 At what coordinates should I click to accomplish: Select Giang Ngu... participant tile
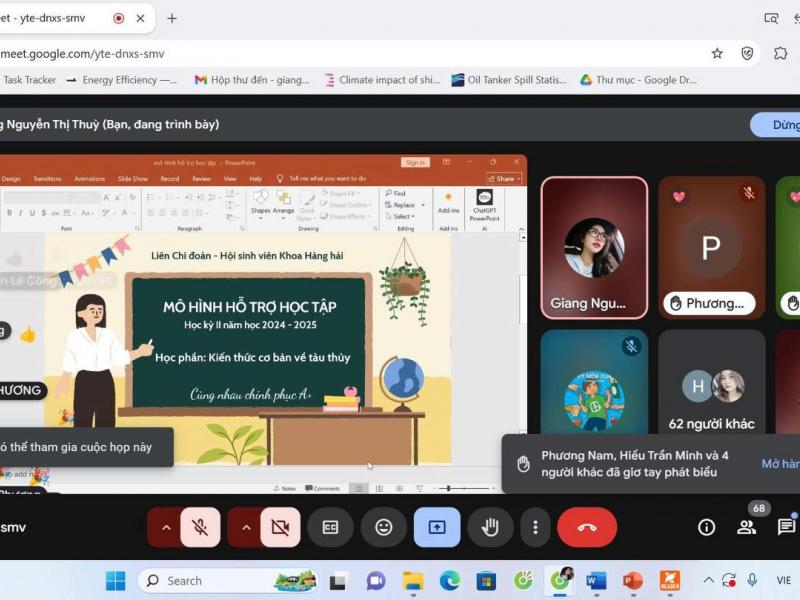[x=594, y=248]
